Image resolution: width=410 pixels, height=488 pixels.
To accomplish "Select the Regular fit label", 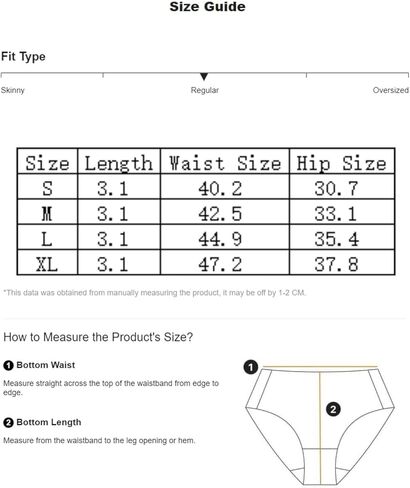I will point(205,90).
